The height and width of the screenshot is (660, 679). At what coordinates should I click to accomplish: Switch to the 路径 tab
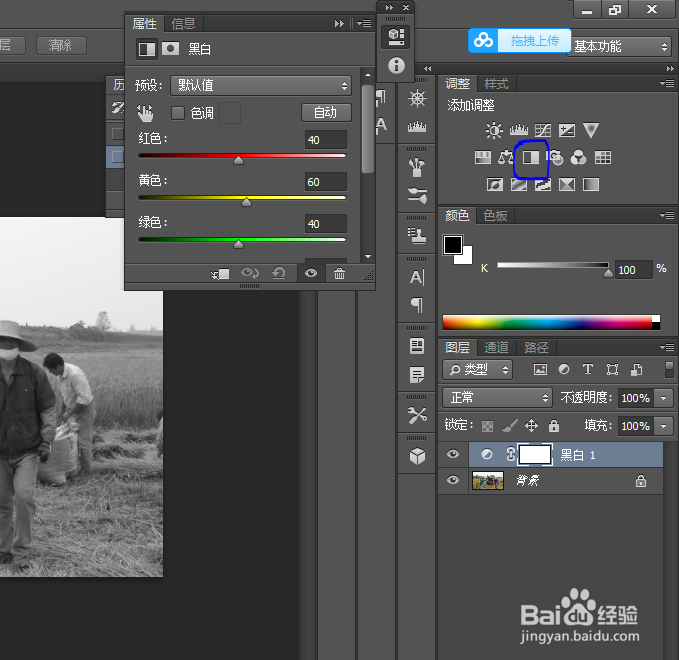click(537, 347)
